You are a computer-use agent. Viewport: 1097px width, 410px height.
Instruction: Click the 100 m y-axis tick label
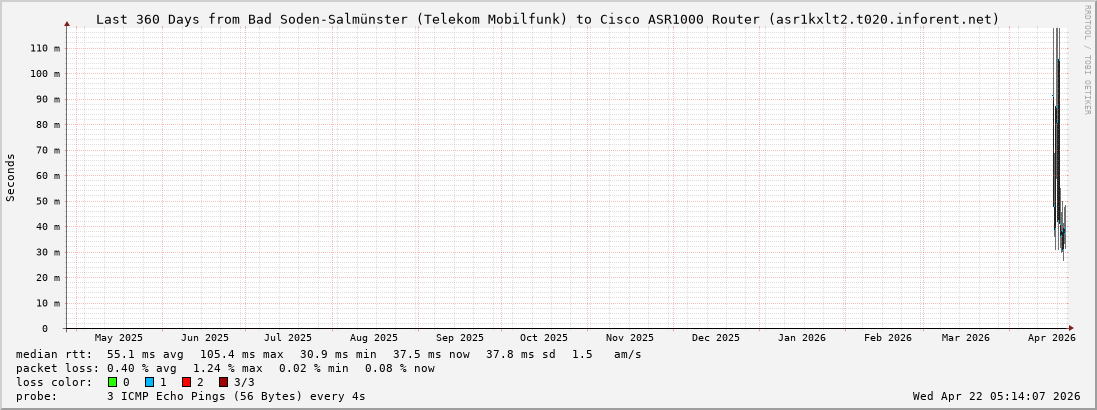[44, 74]
